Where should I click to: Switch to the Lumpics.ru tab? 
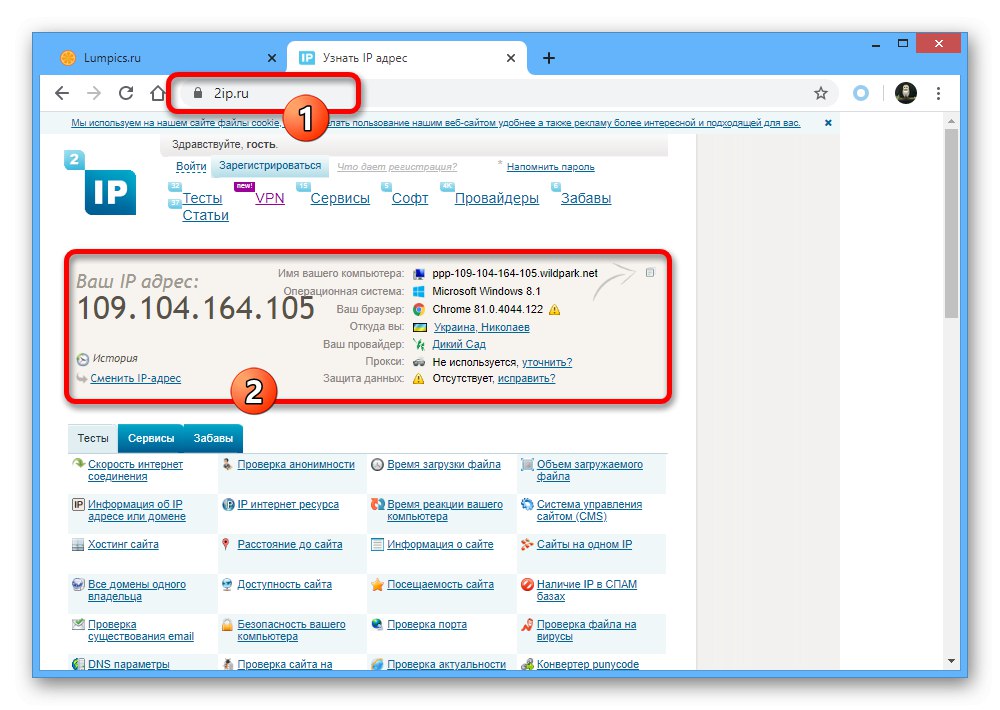tap(168, 58)
